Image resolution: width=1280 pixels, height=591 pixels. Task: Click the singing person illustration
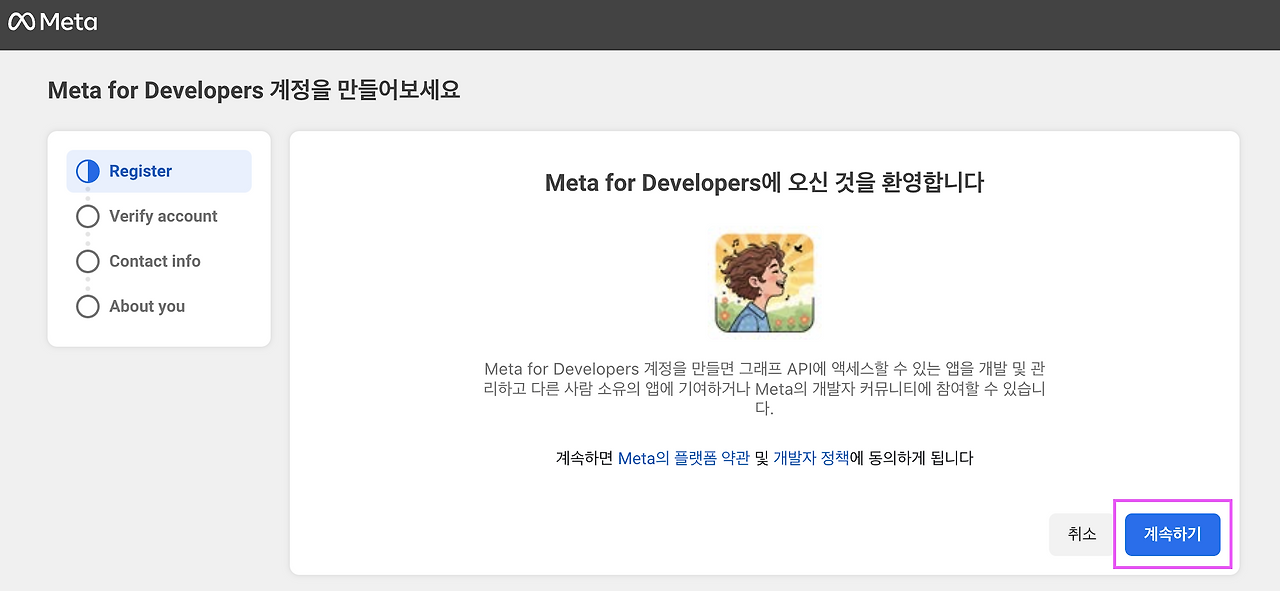point(764,283)
